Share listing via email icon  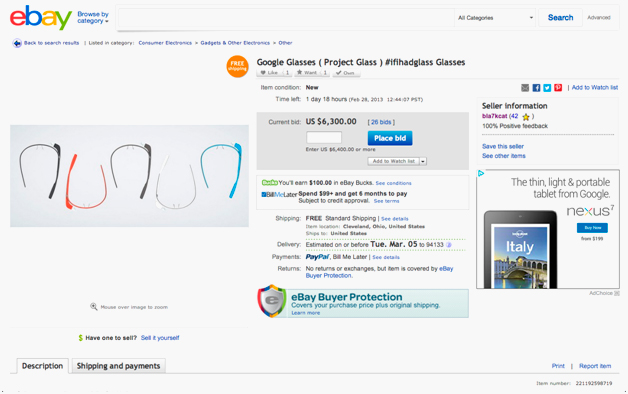tap(525, 88)
